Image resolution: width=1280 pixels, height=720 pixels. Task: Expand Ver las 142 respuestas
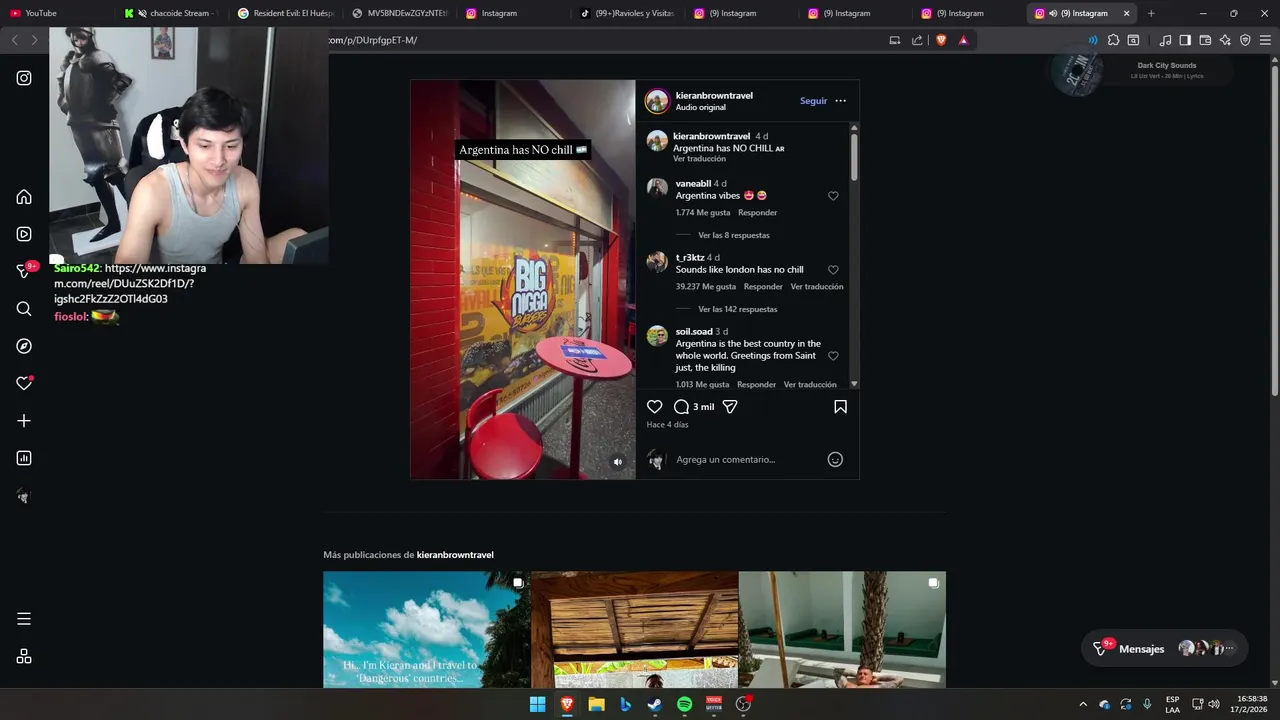click(738, 309)
